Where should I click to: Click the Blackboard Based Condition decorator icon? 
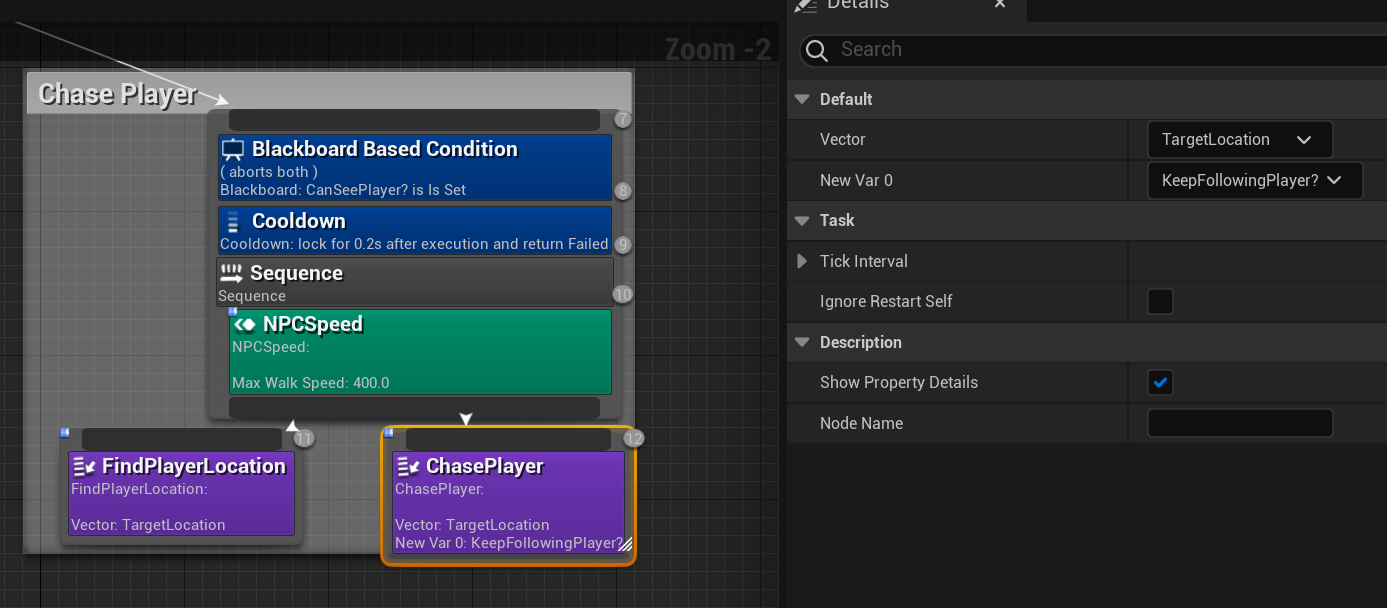(233, 150)
